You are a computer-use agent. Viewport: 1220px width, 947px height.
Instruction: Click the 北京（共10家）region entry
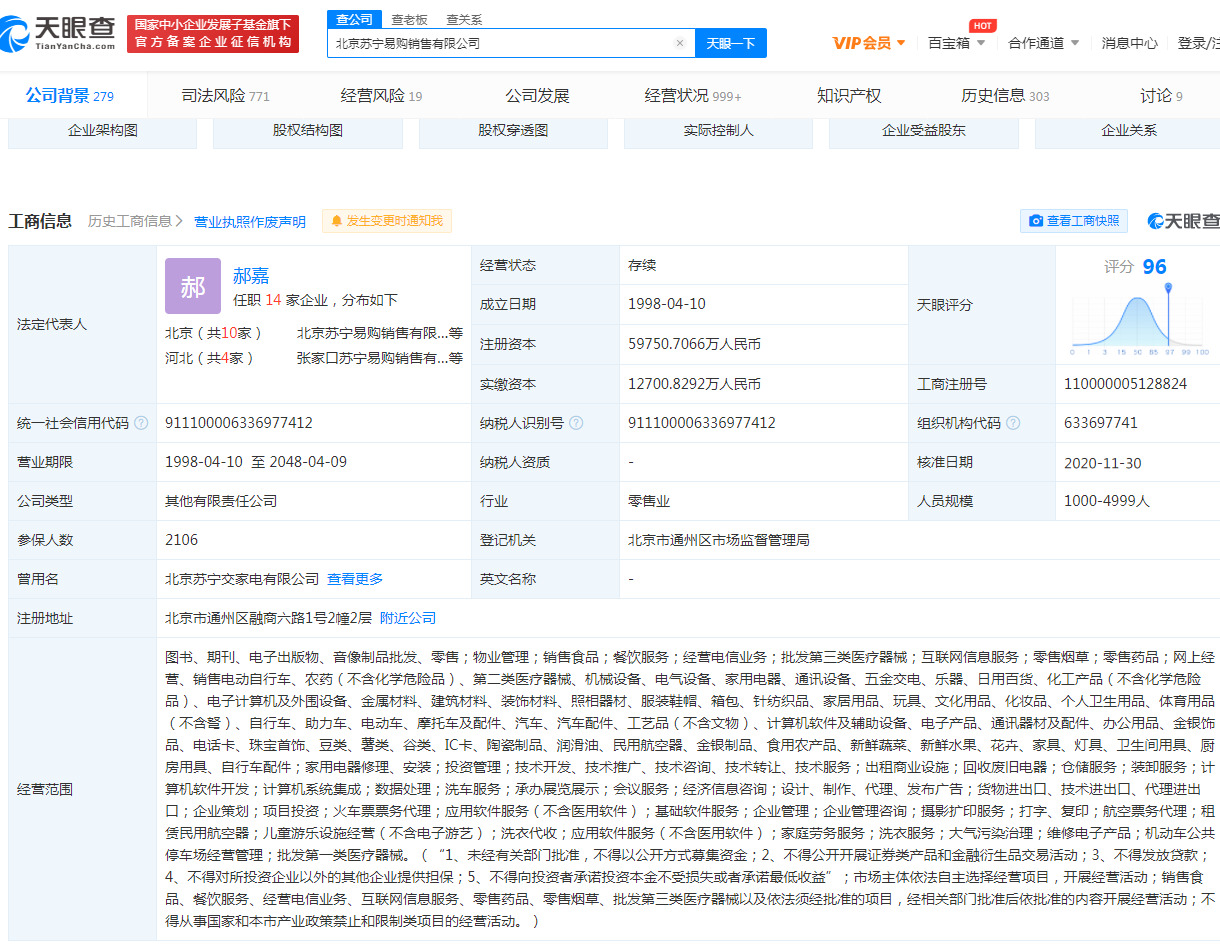coord(214,333)
